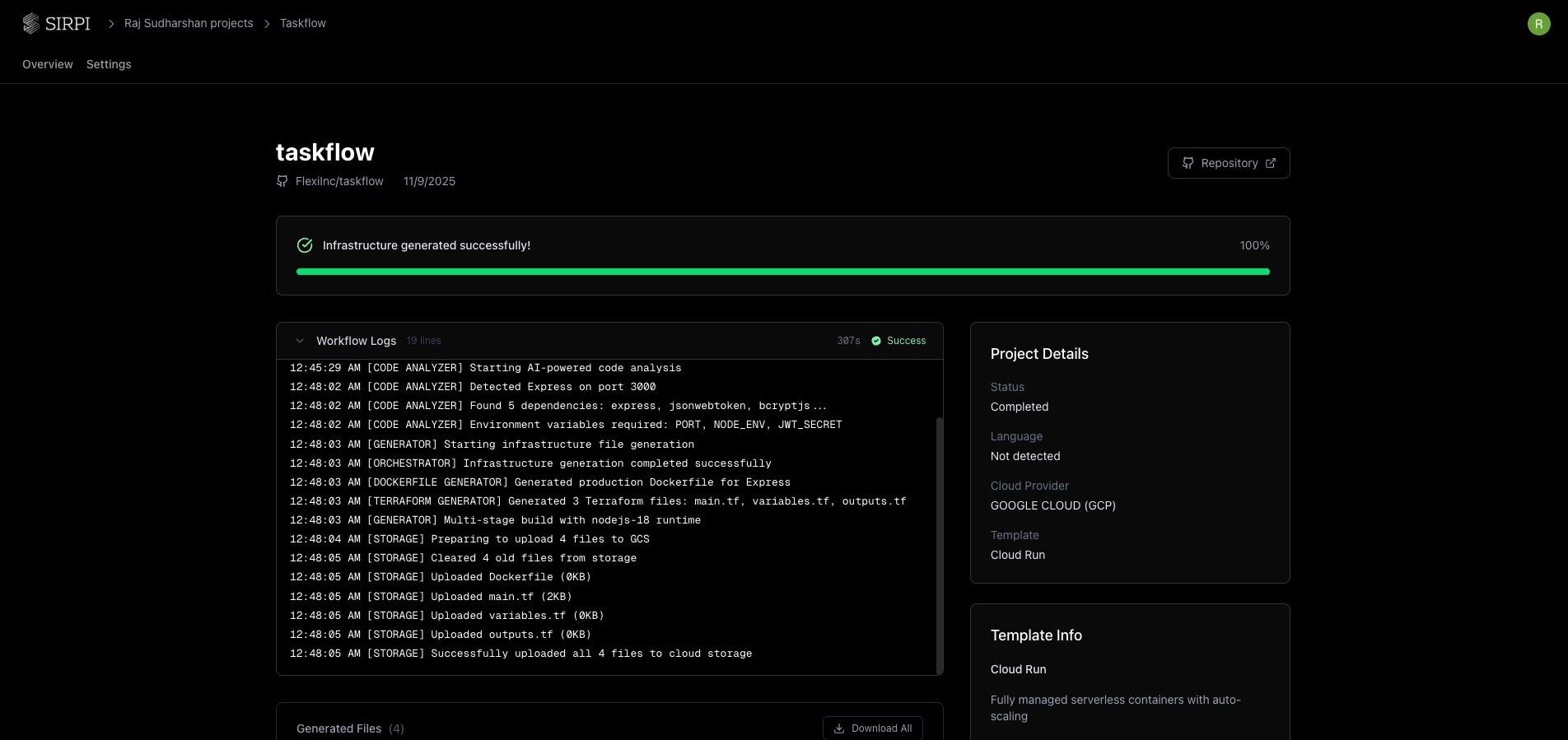
Task: Click the FlexiInc/taskflow repository link
Action: click(339, 181)
